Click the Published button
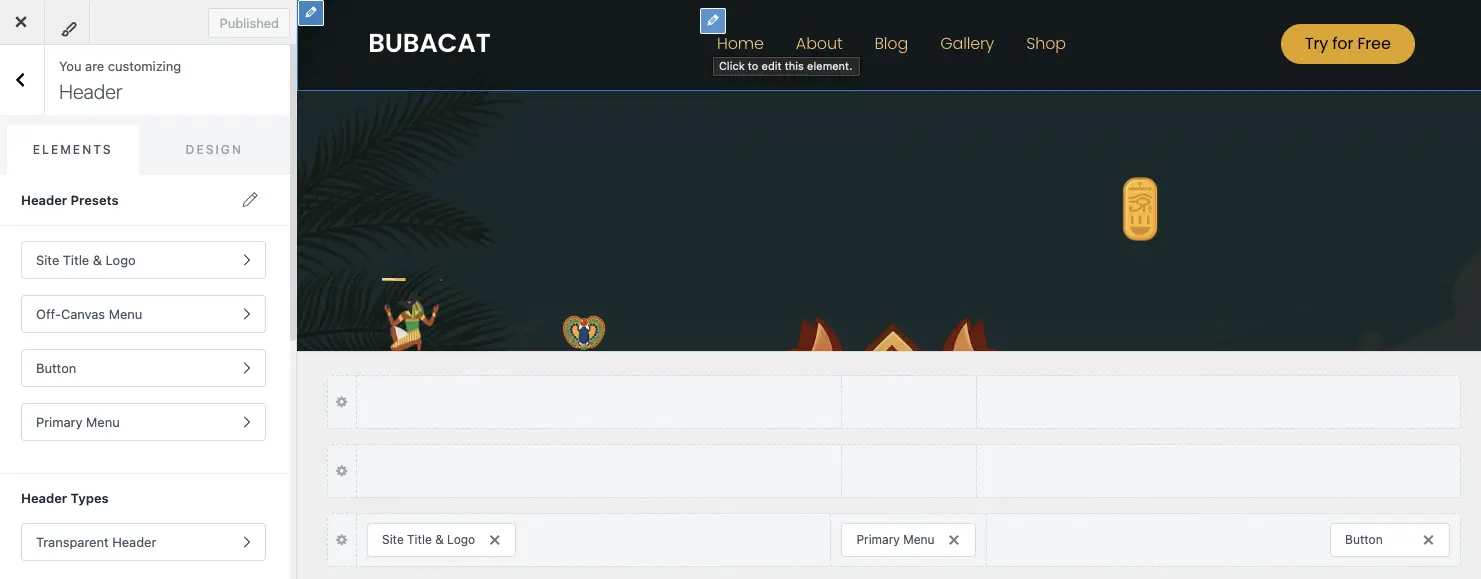 click(248, 22)
